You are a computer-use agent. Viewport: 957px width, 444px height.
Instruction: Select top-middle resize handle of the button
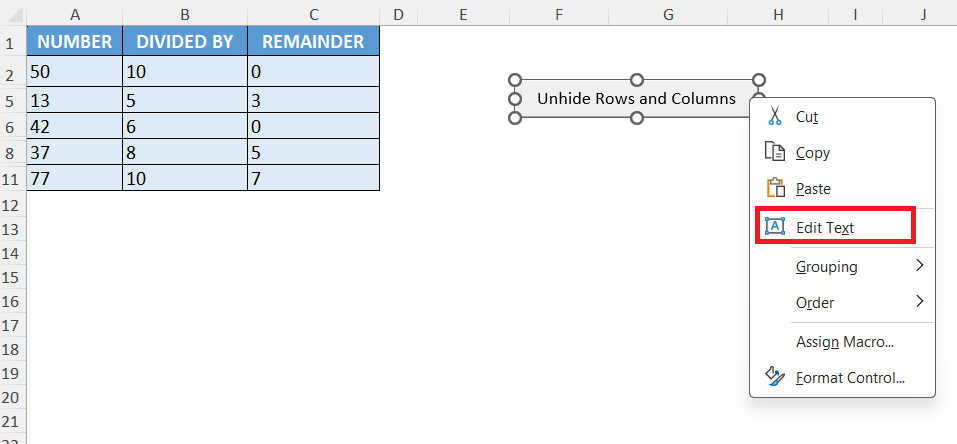coord(637,80)
